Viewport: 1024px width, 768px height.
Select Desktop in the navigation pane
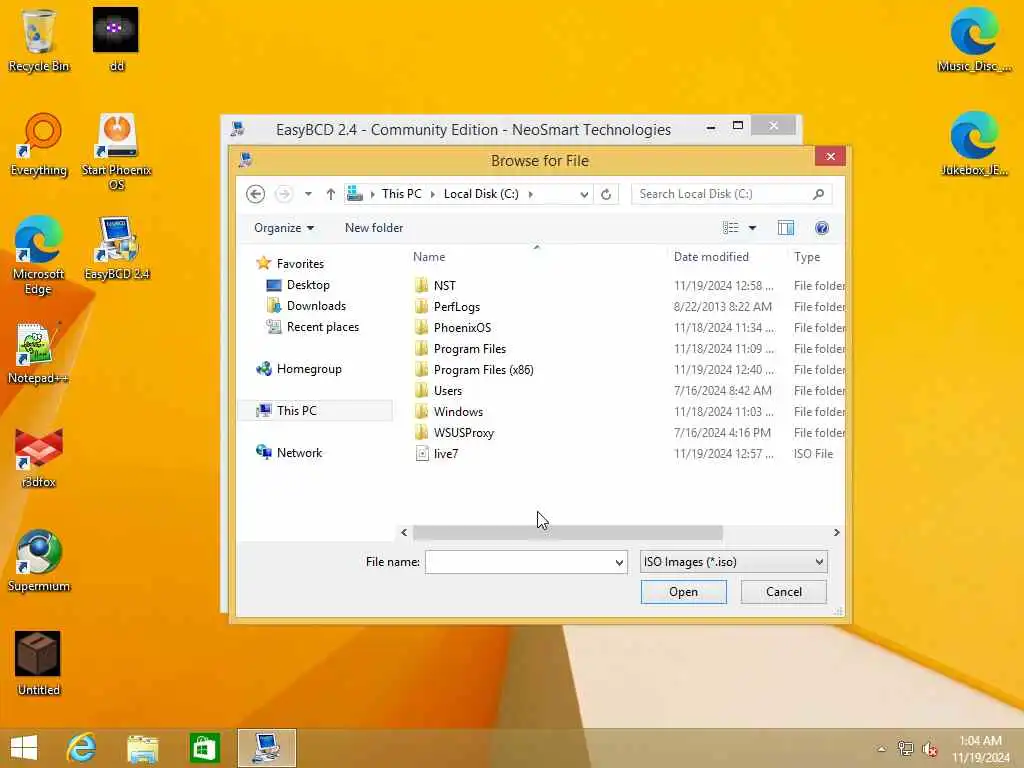click(298, 285)
